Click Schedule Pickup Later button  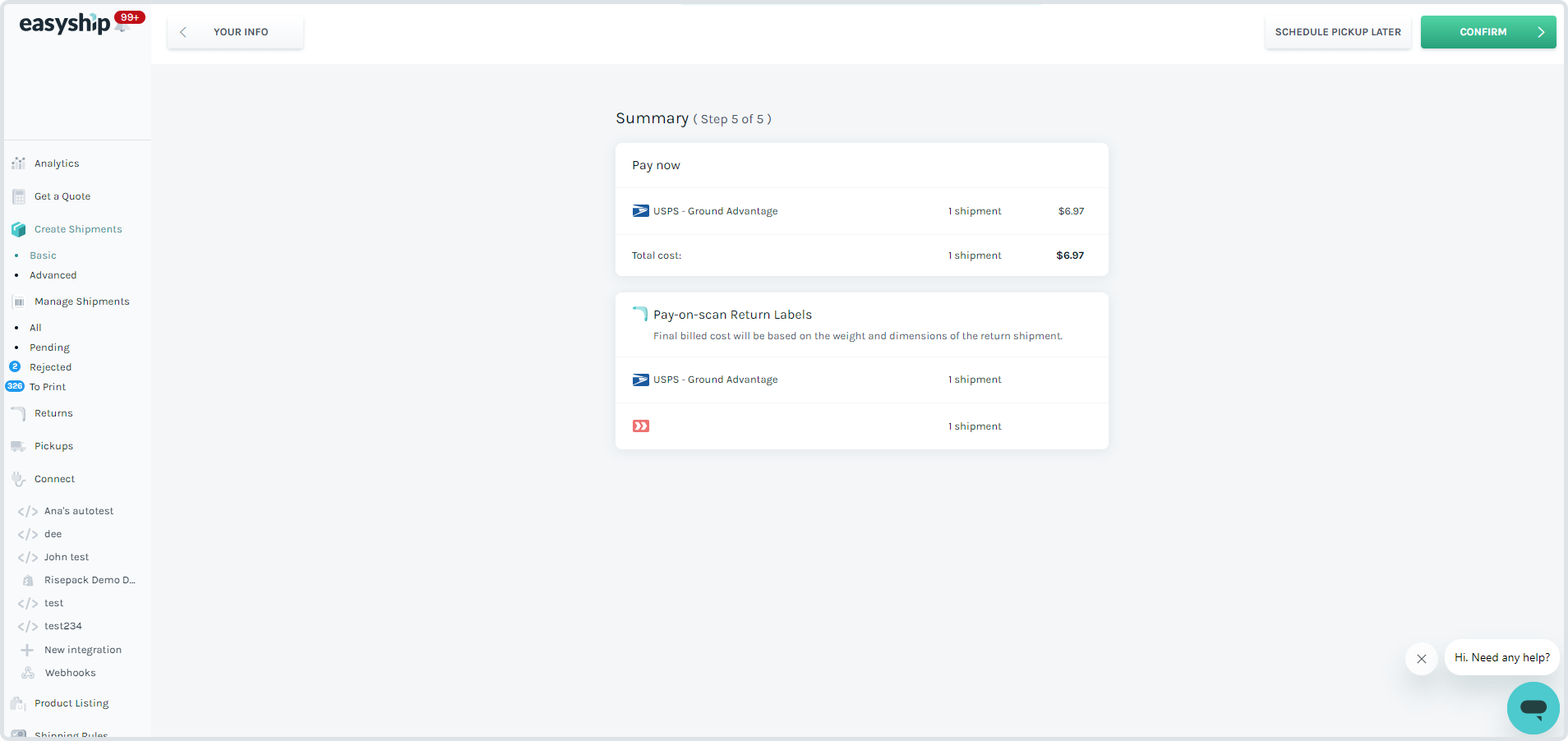1338,32
